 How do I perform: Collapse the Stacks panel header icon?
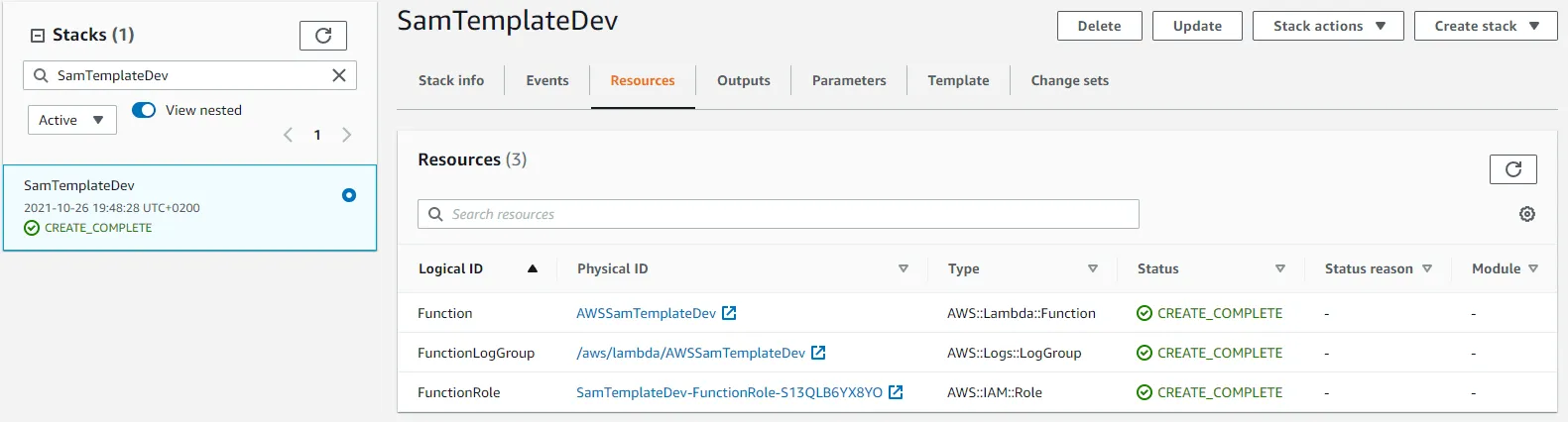[38, 36]
